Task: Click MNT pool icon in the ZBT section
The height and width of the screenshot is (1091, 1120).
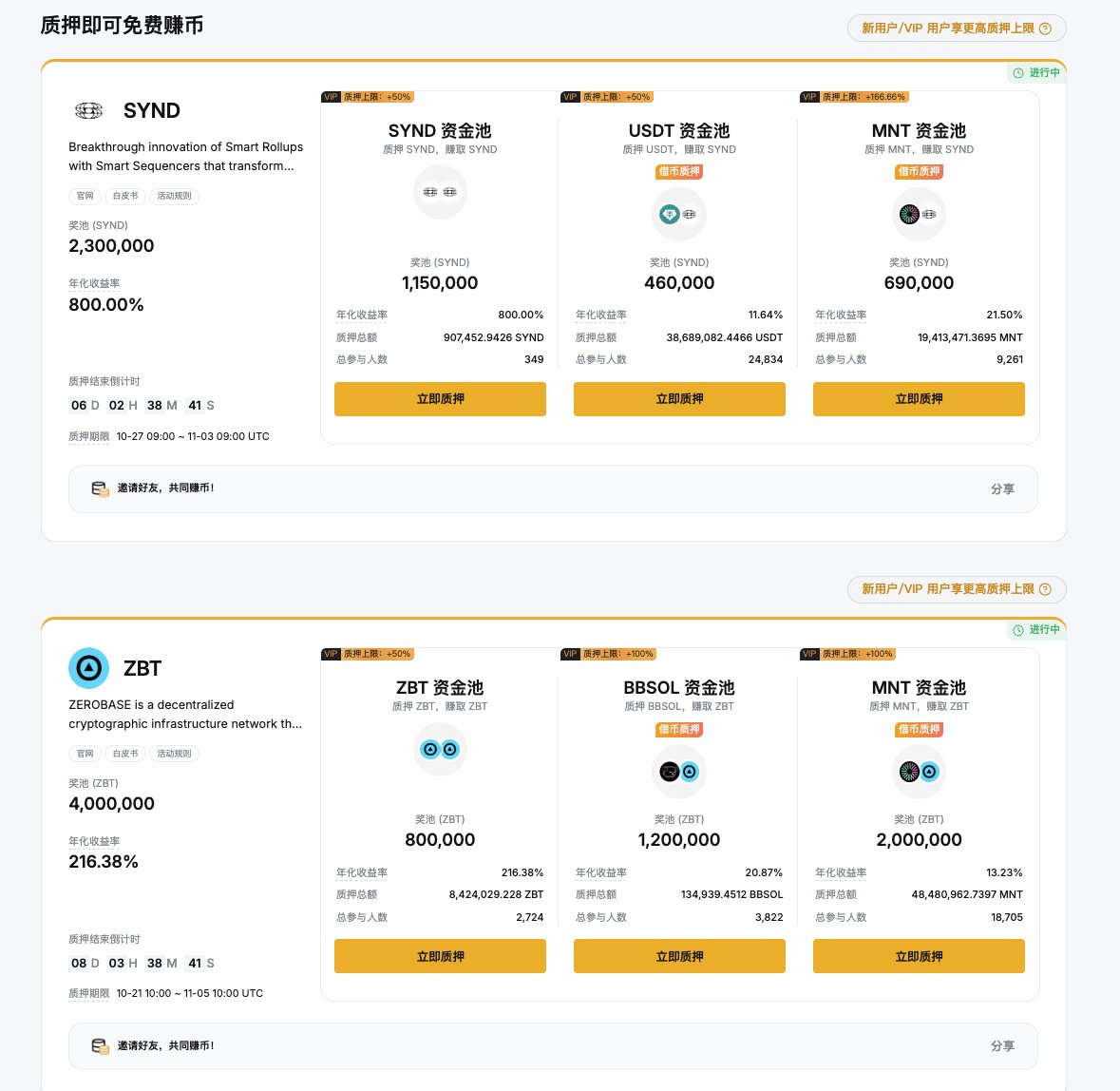Action: 919,772
